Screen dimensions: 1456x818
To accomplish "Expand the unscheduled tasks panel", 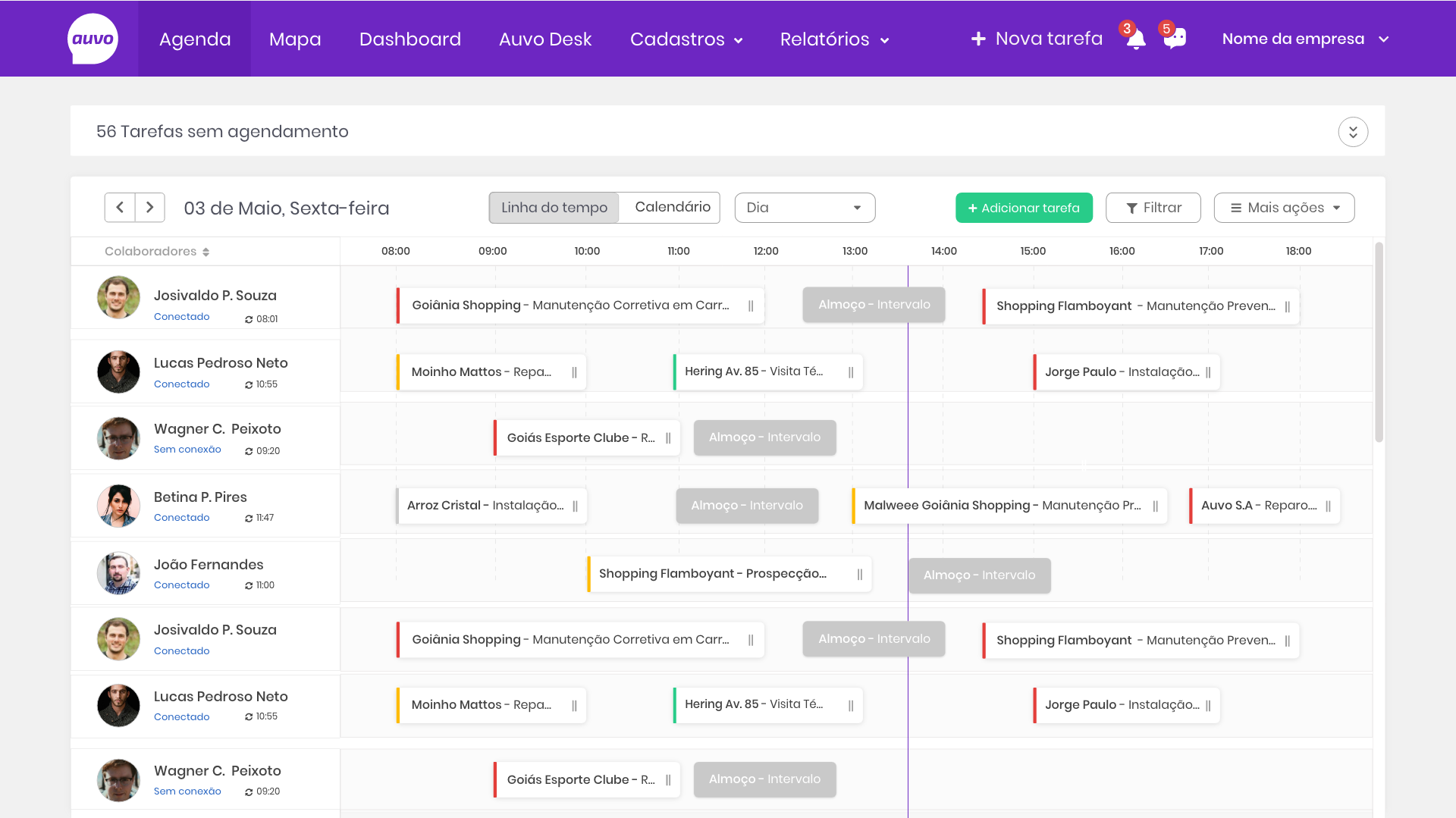I will click(1353, 132).
